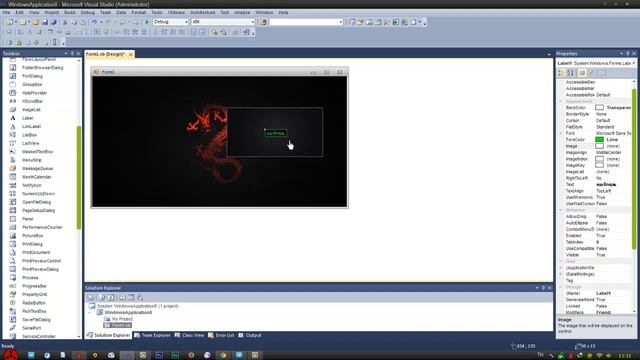The image size is (640, 360).
Task: Click the View Code icon in Solution Explorer toolbar
Action: (122, 298)
